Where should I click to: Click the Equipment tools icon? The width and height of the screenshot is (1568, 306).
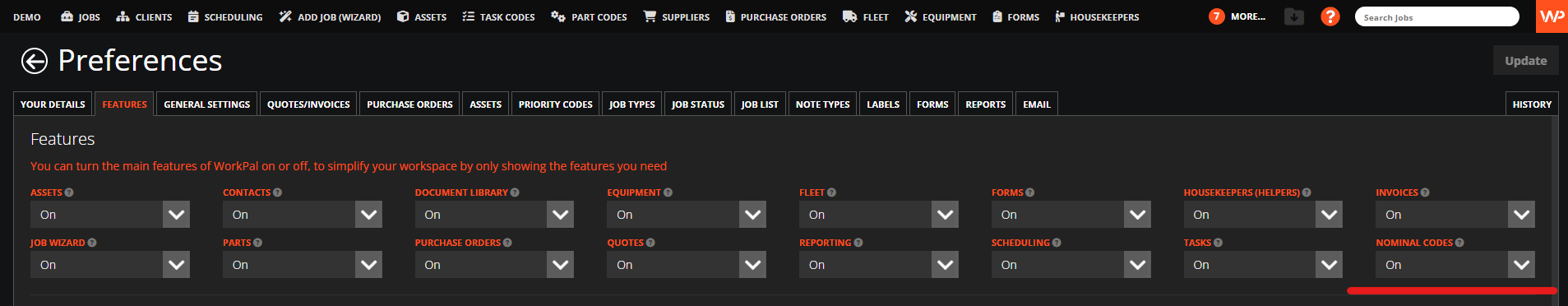(x=911, y=16)
